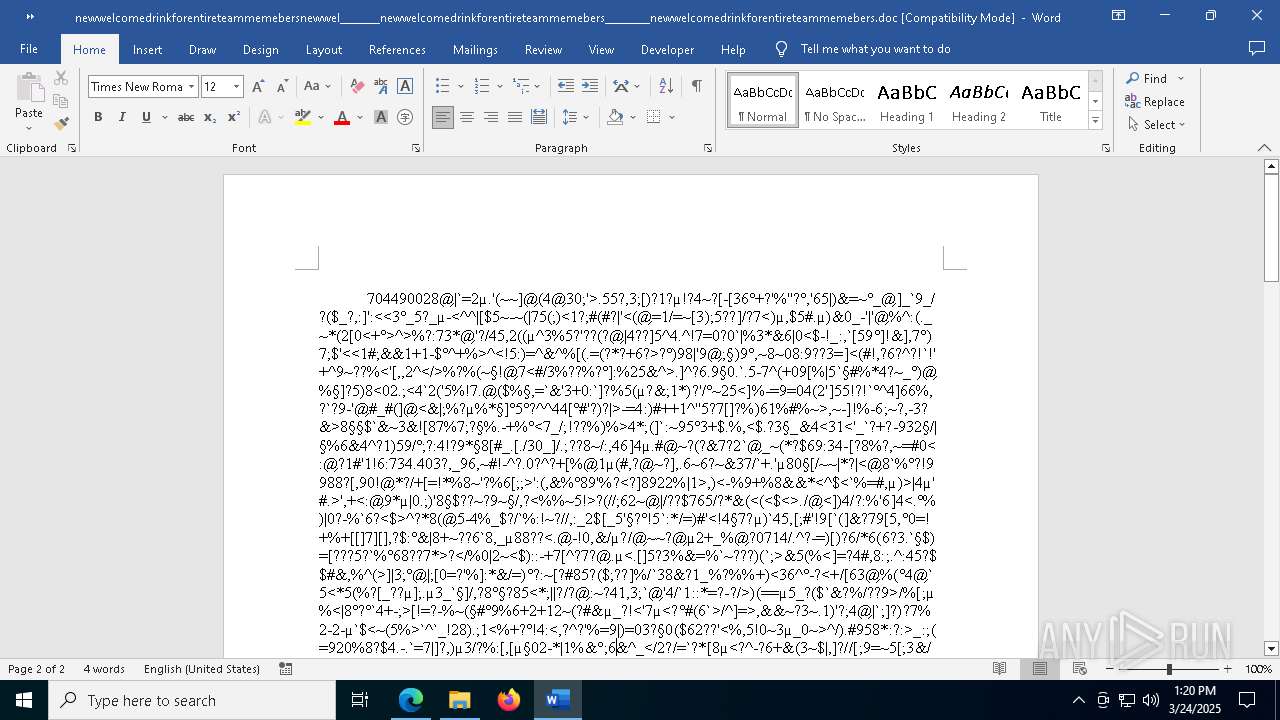Image resolution: width=1280 pixels, height=720 pixels.
Task: Open Firefox from the taskbar
Action: [x=509, y=700]
